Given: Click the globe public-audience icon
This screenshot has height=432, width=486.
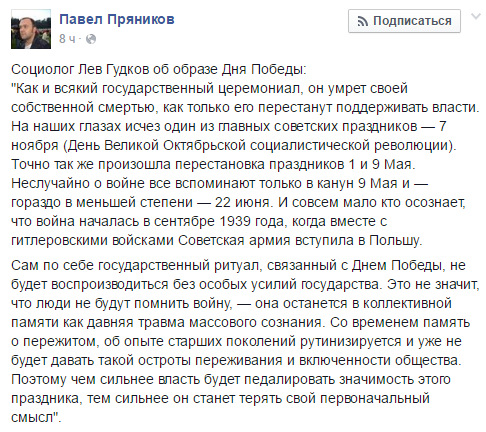Looking at the screenshot, I should point(91,39).
